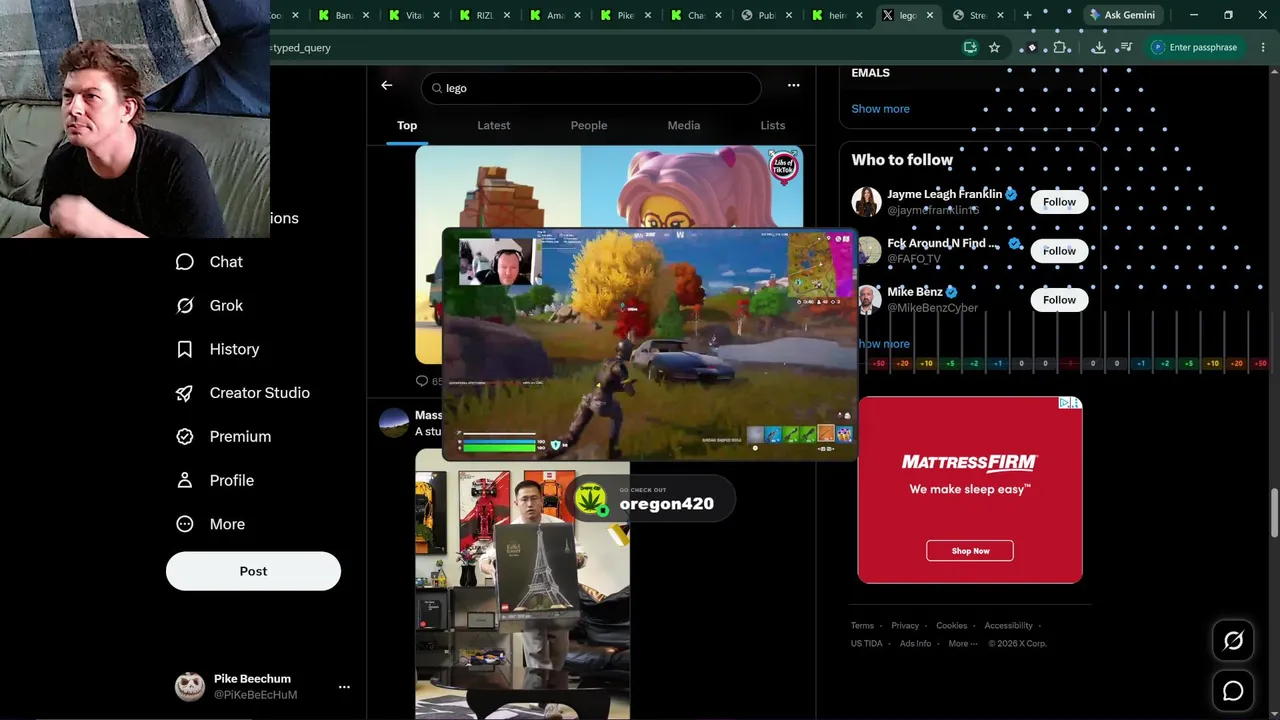Switch to the heir browser tab

(836, 15)
